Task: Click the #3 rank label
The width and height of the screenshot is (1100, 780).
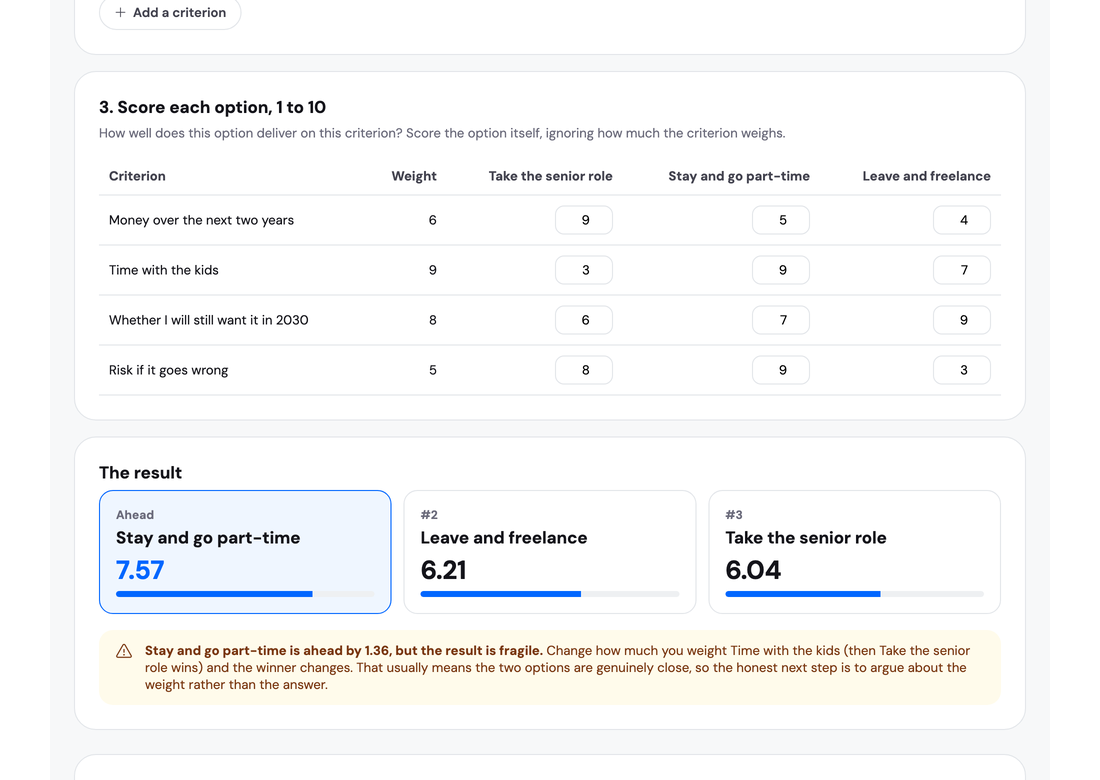Action: point(734,515)
